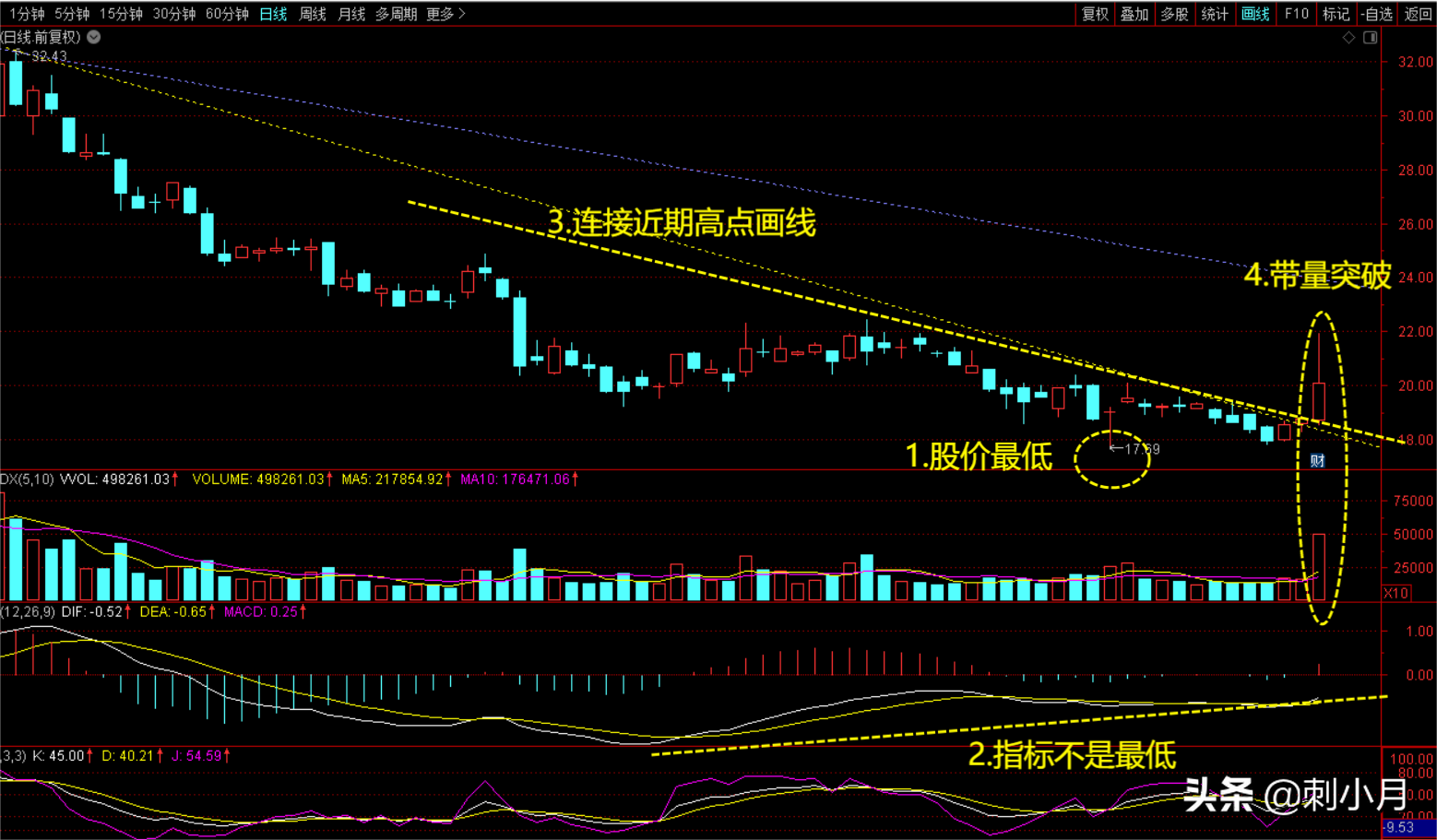The height and width of the screenshot is (840, 1437).
Task: Click the 32.43 high price label
Action: [49, 56]
